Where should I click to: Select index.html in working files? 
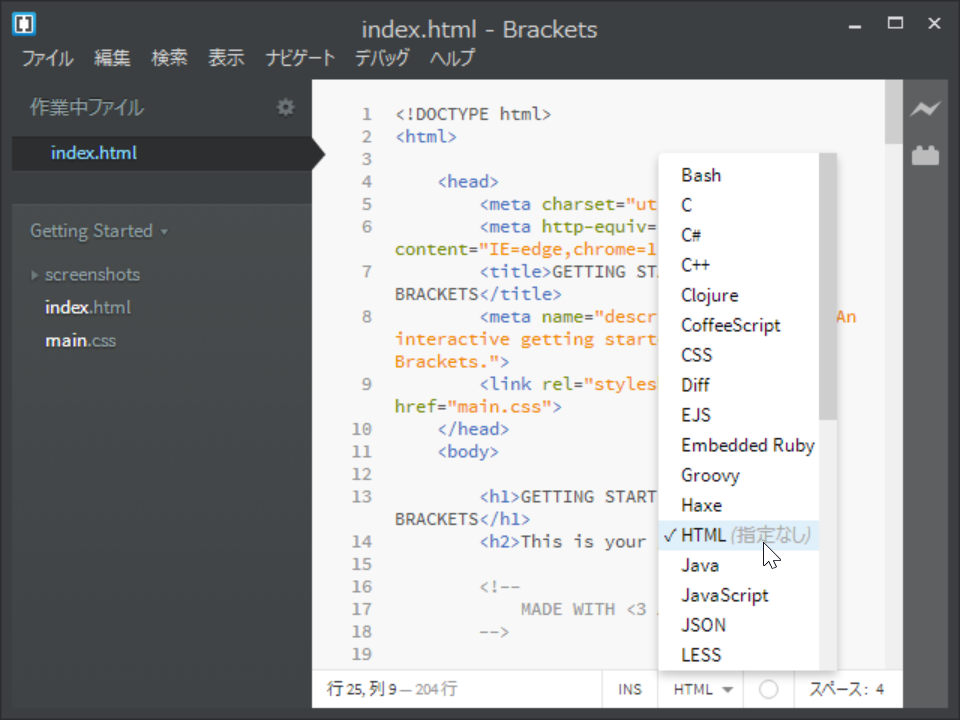point(94,153)
